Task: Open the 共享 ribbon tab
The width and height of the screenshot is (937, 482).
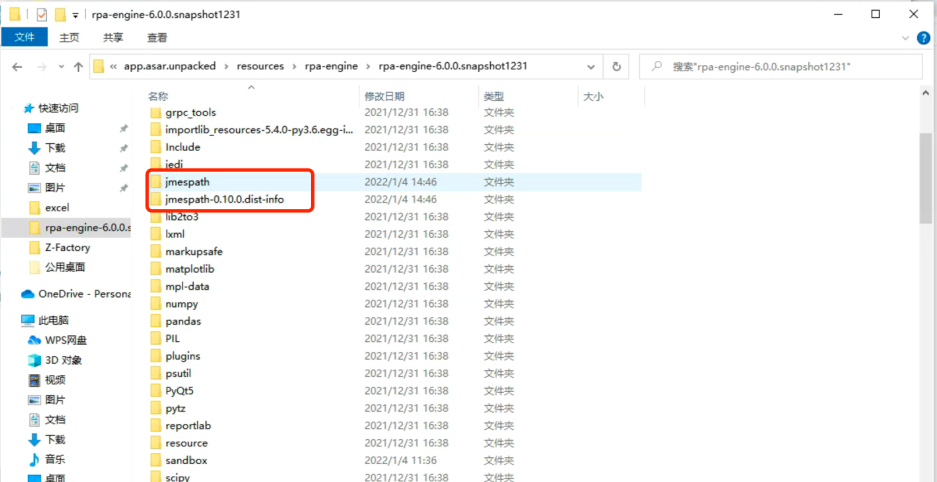Action: tap(113, 37)
